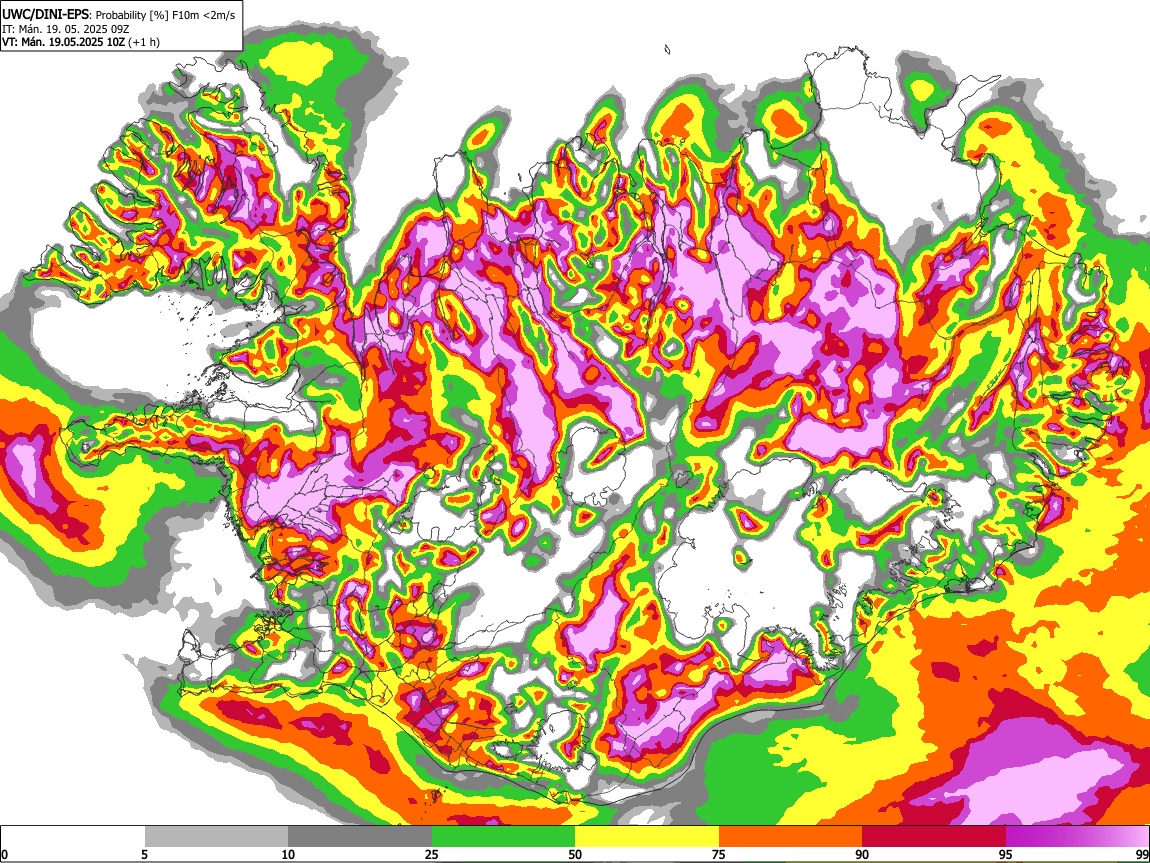This screenshot has height=863, width=1150.
Task: Click the legend label '5'
Action: (144, 854)
